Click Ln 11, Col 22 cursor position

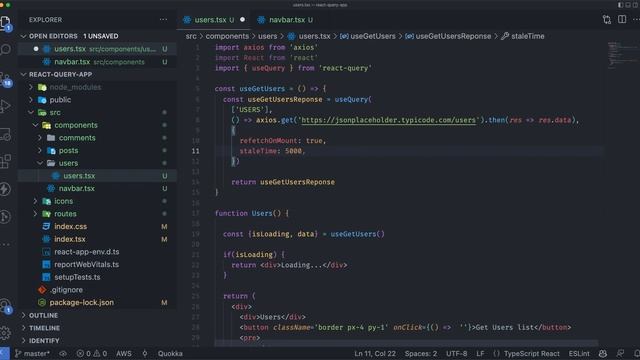click(375, 353)
